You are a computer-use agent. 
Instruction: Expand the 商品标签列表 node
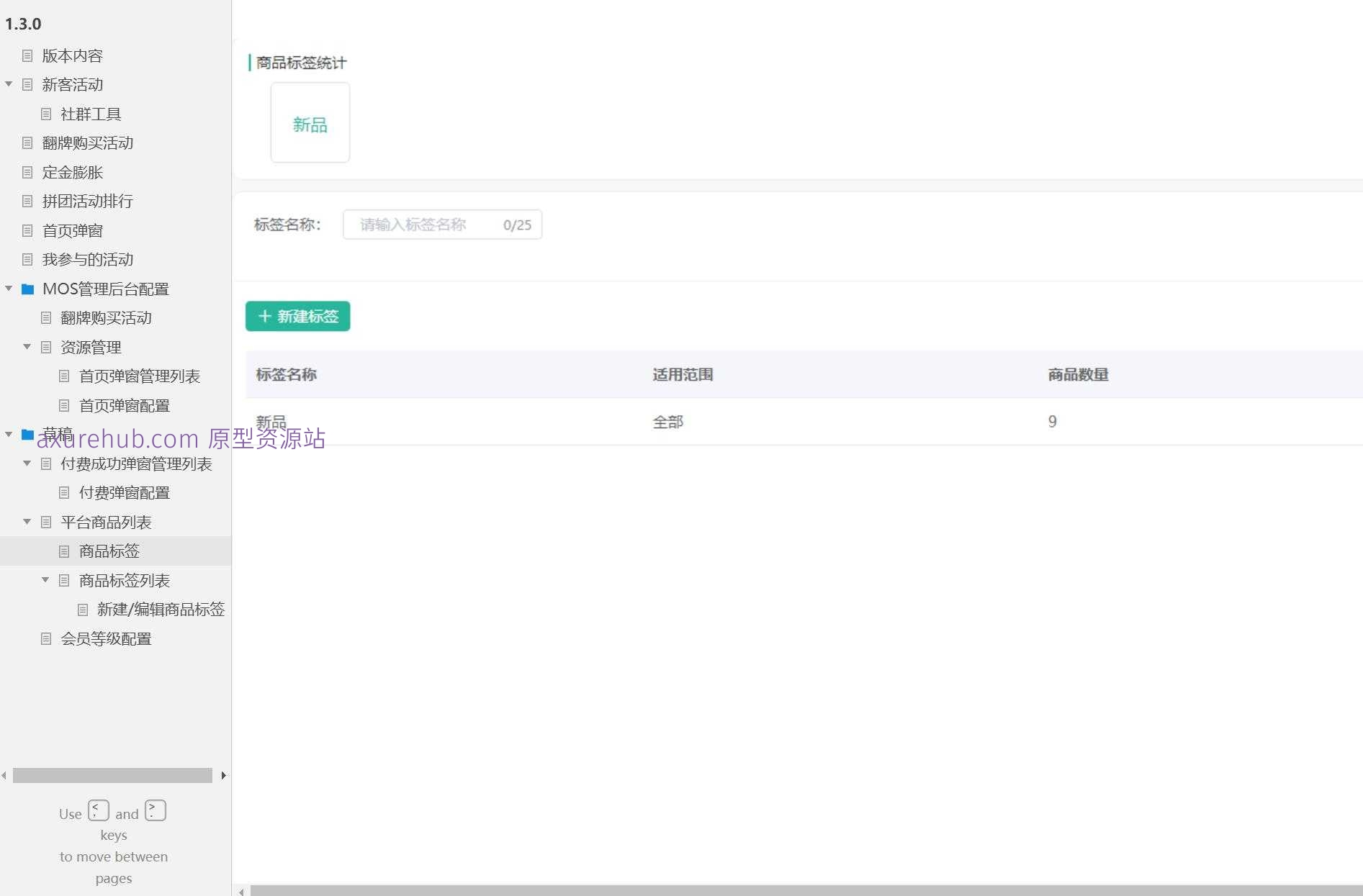(45, 580)
